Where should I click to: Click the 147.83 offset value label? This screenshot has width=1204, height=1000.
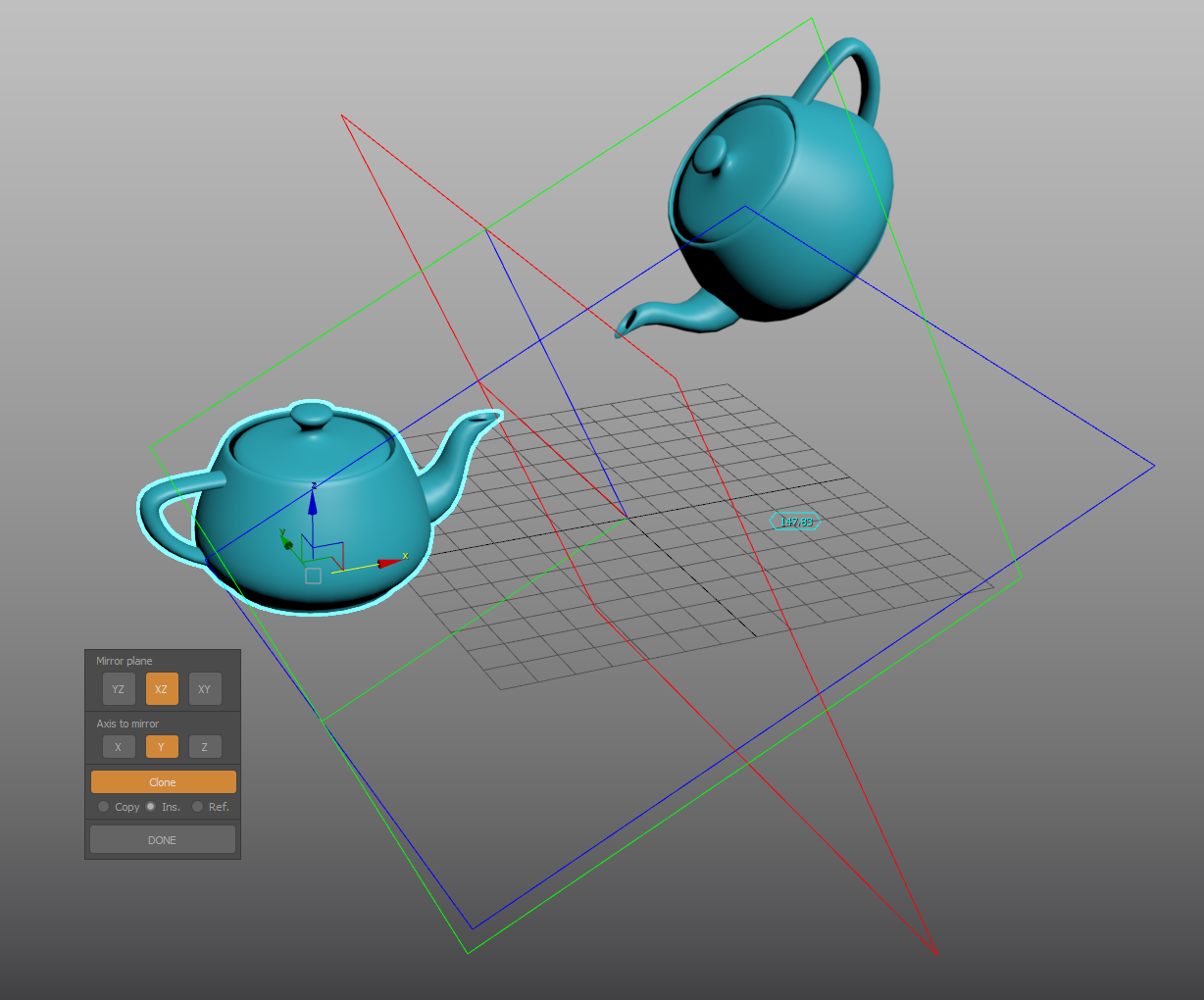[796, 522]
